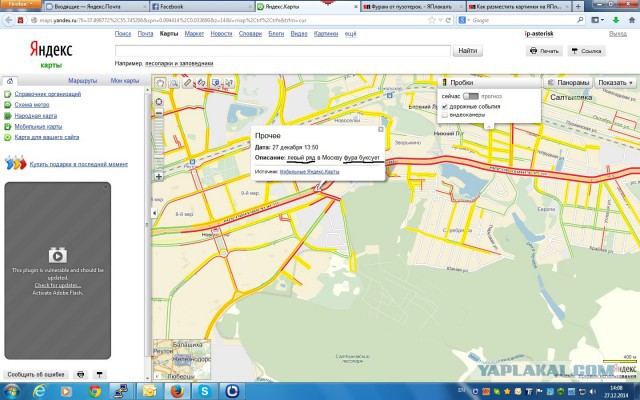Open the Firefox menu button
Image resolution: width=640 pixels, height=400 pixels.
click(x=20, y=4)
